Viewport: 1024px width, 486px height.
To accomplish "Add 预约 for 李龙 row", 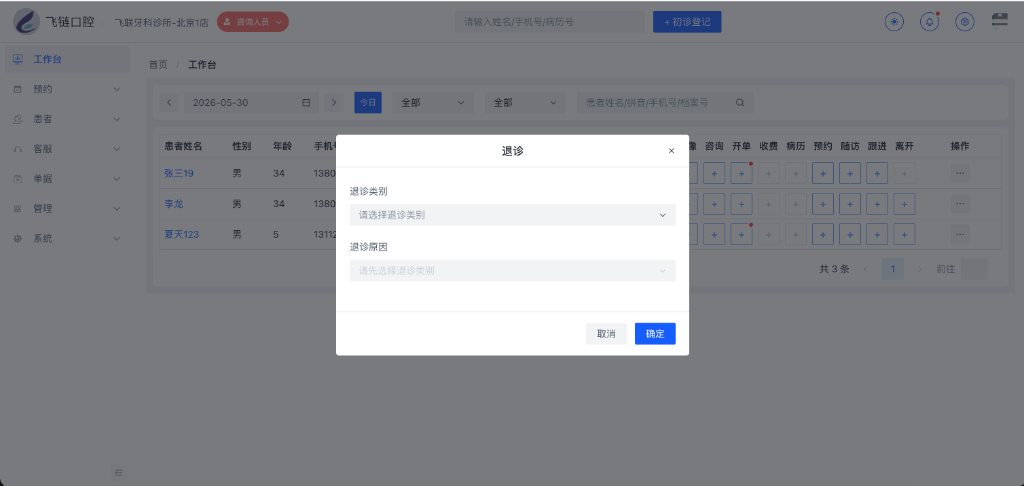I will [x=823, y=204].
